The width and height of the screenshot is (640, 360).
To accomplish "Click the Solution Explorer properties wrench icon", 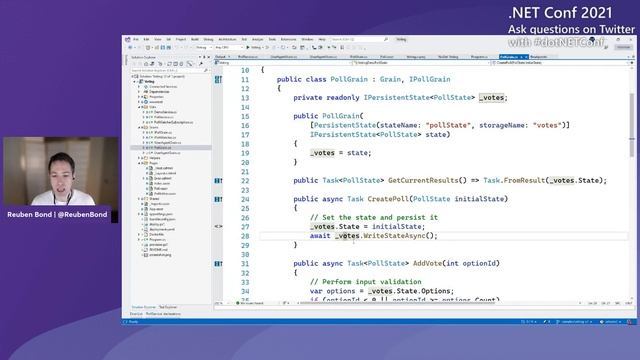I will pos(201,64).
